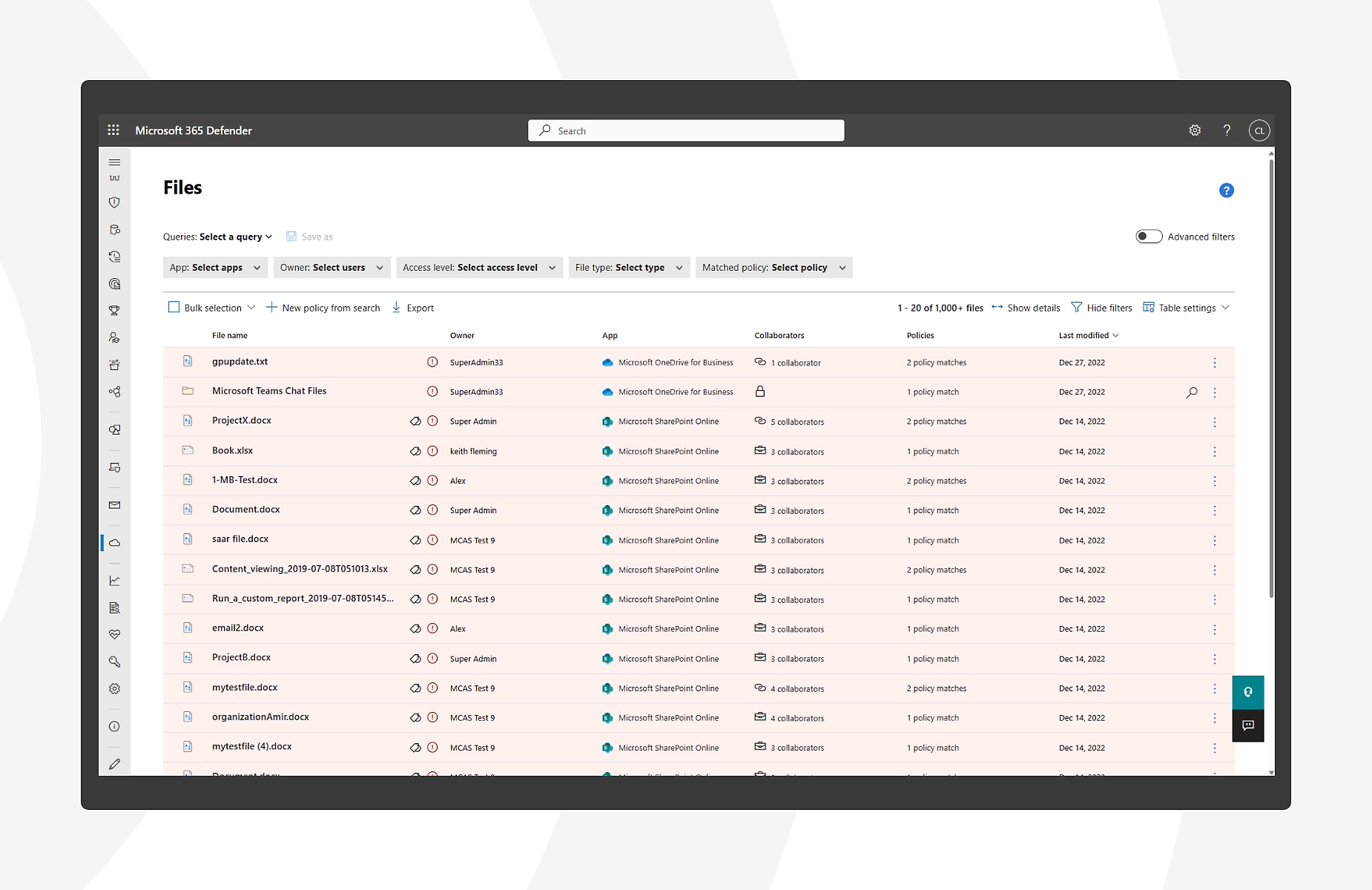Toggle Advanced filters switch
Image resolution: width=1372 pixels, height=890 pixels.
(x=1148, y=237)
